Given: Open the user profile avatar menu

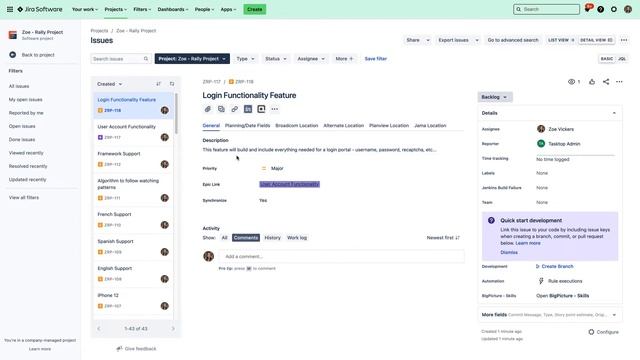Looking at the screenshot, I should [x=628, y=9].
